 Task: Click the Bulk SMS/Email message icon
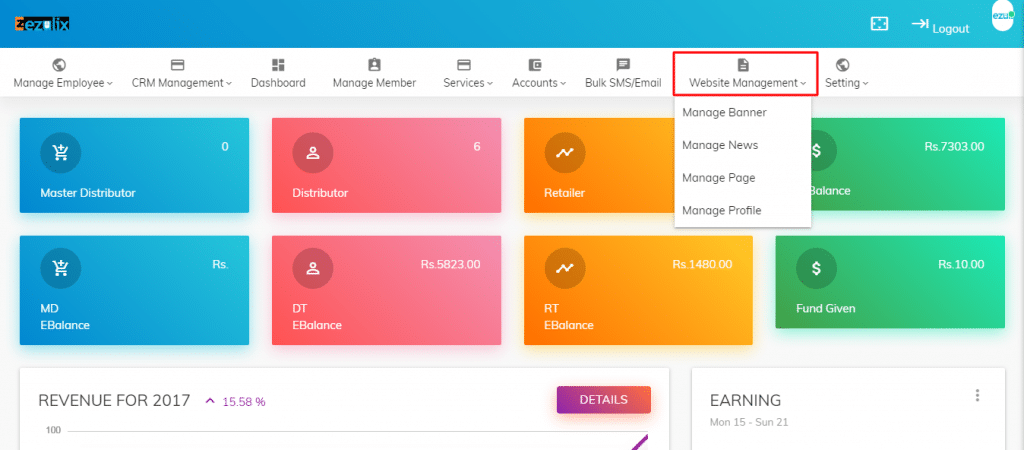pyautogui.click(x=623, y=65)
